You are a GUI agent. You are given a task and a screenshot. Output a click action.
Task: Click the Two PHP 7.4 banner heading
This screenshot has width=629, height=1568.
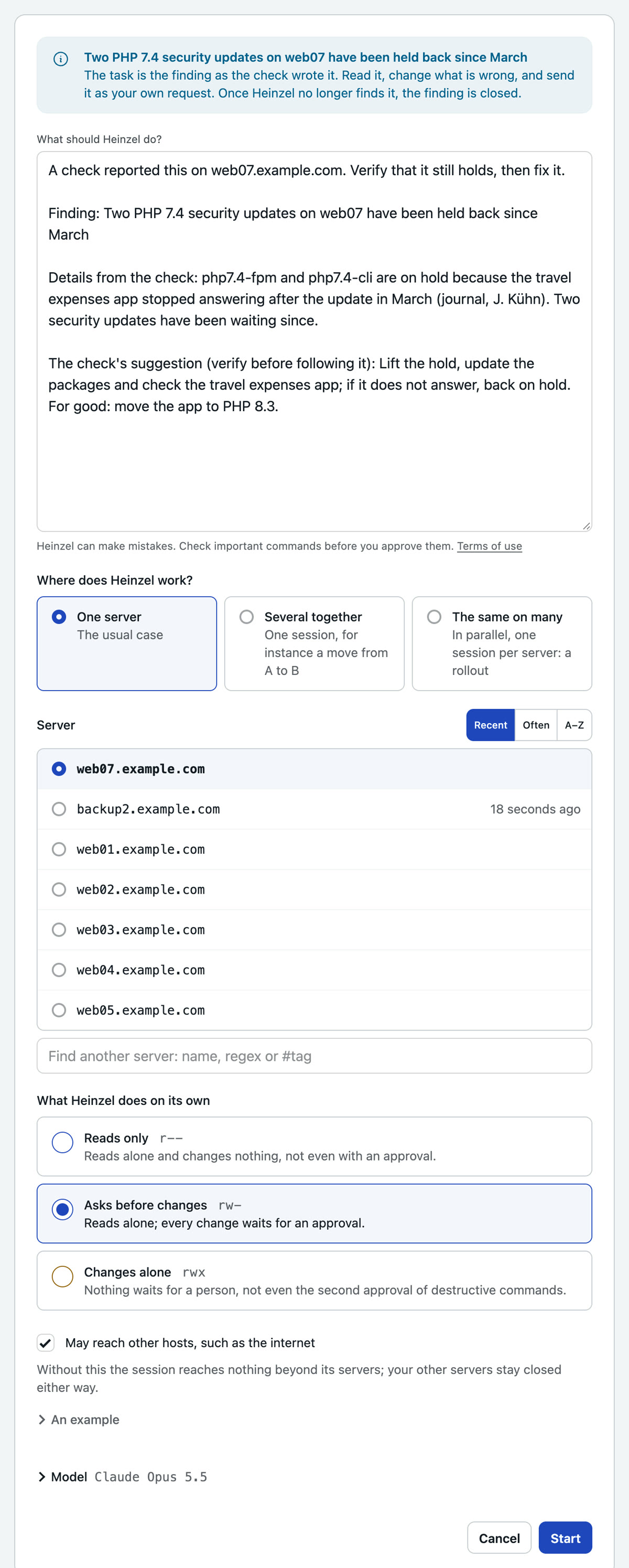306,57
